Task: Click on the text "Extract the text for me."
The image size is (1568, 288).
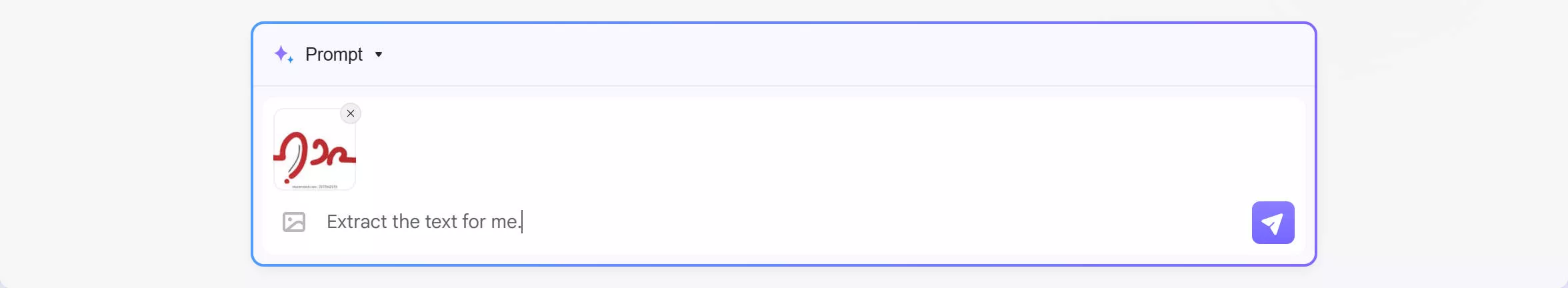Action: pos(423,222)
